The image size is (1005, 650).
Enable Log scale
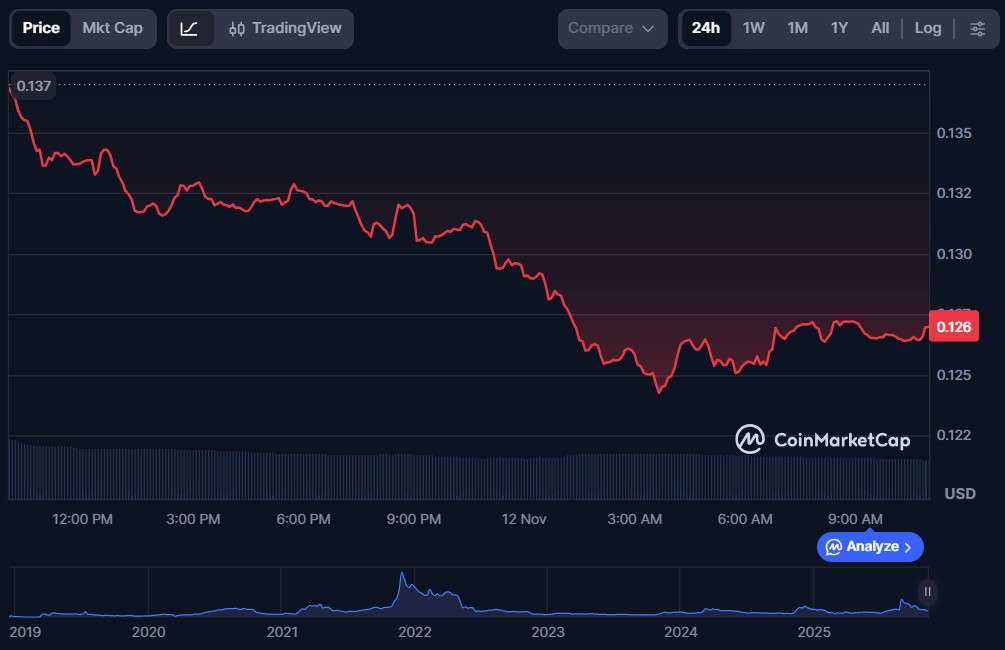927,28
